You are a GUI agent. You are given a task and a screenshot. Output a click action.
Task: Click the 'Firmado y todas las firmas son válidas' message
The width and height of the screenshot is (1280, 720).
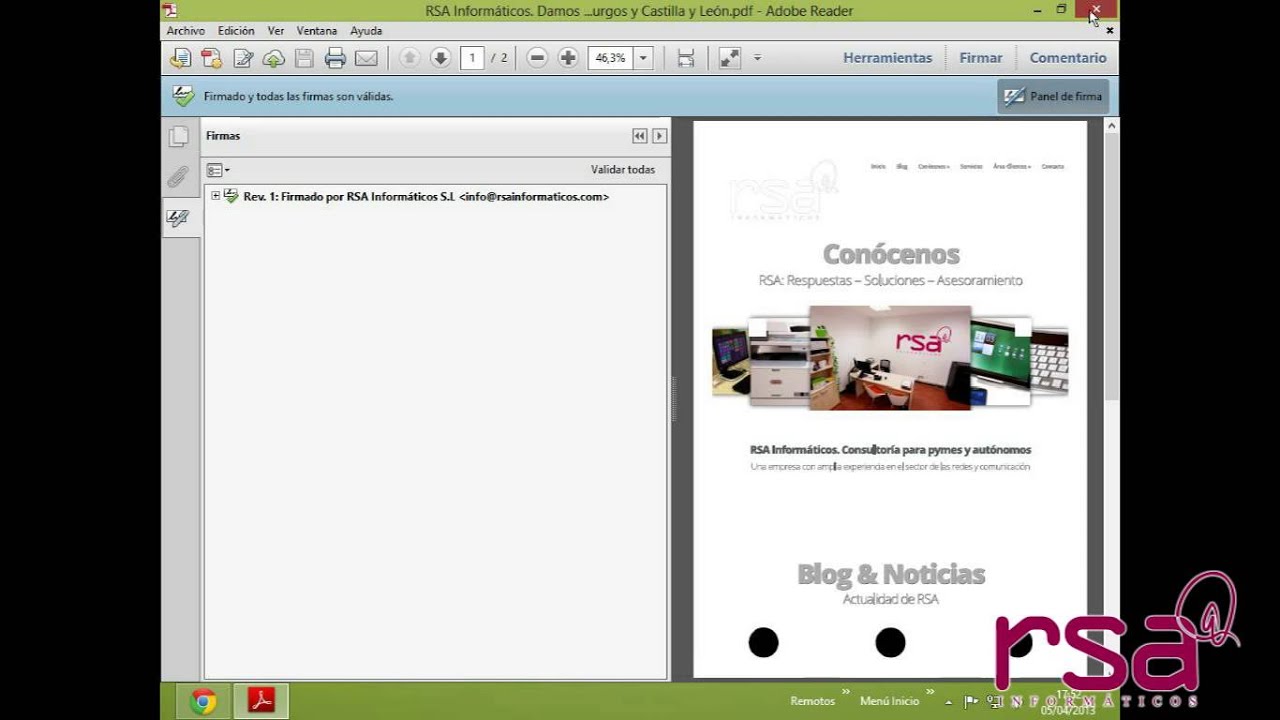(298, 97)
